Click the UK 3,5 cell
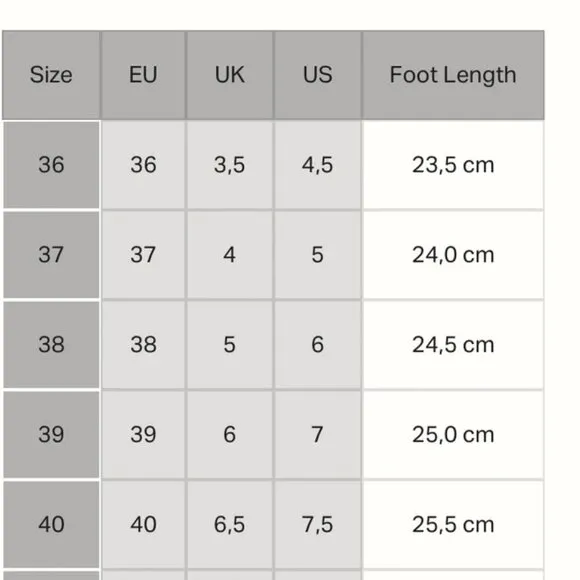 [x=230, y=165]
